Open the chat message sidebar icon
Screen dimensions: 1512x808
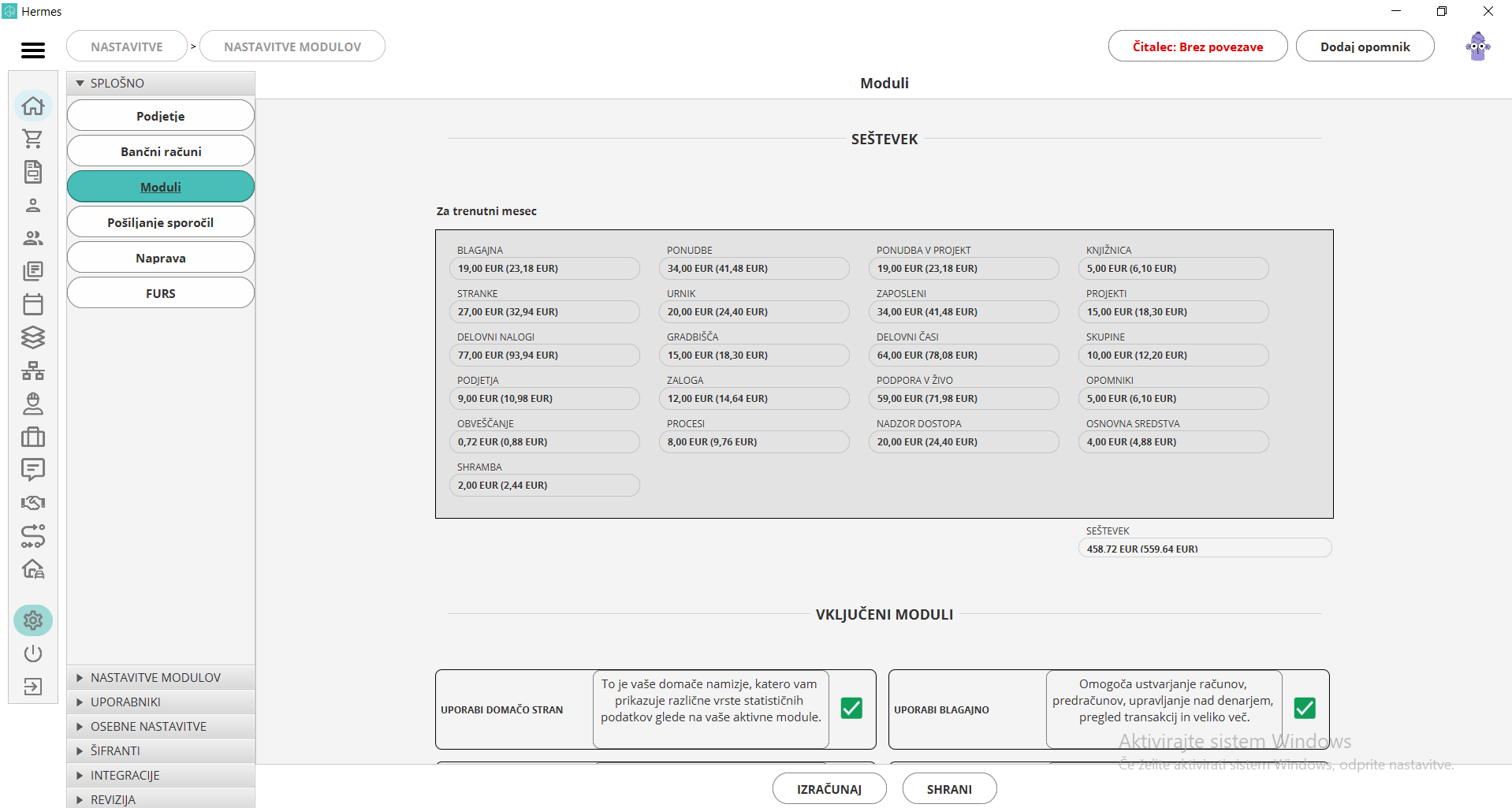pyautogui.click(x=33, y=470)
